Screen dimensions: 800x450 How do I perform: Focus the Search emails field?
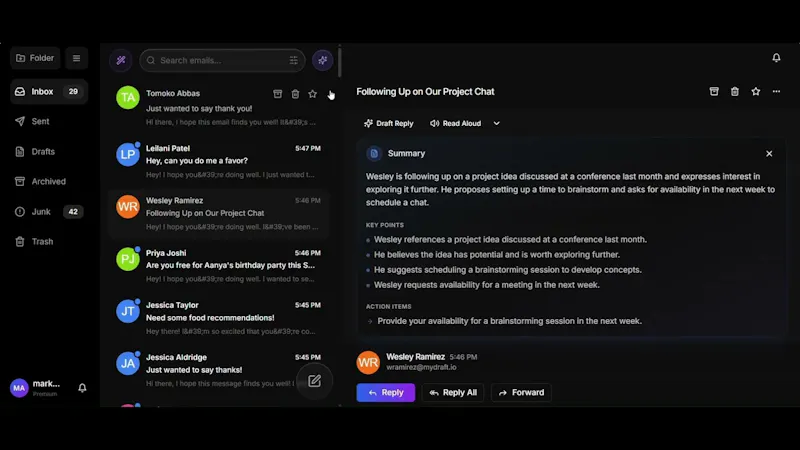(x=222, y=60)
